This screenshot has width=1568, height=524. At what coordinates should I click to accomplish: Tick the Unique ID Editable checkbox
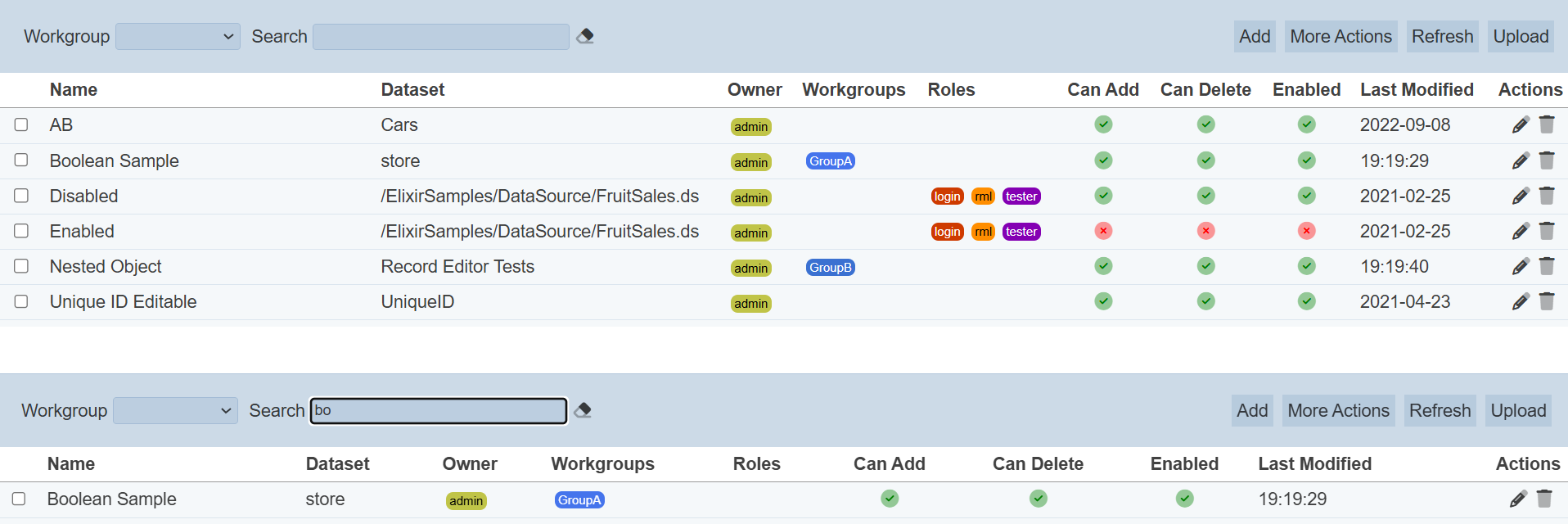(x=21, y=301)
